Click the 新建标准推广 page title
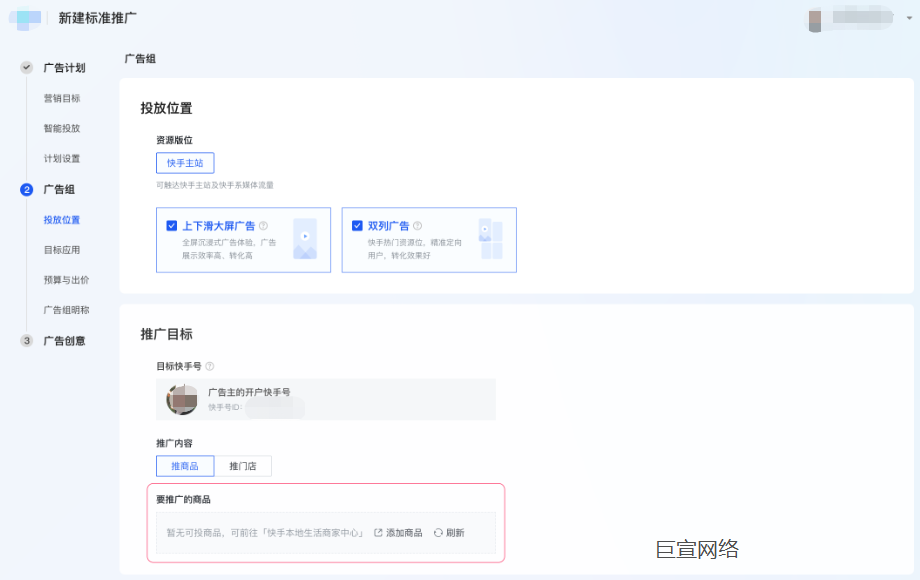 [x=97, y=18]
